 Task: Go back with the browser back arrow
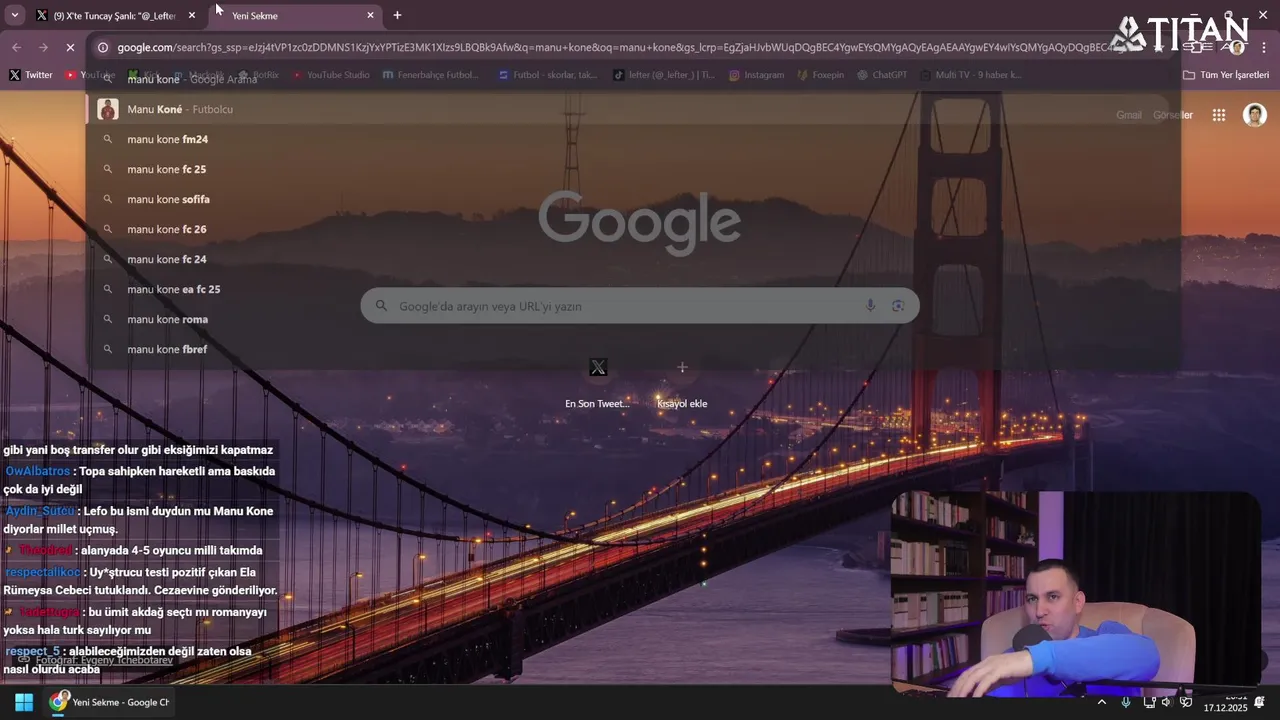coord(16,47)
